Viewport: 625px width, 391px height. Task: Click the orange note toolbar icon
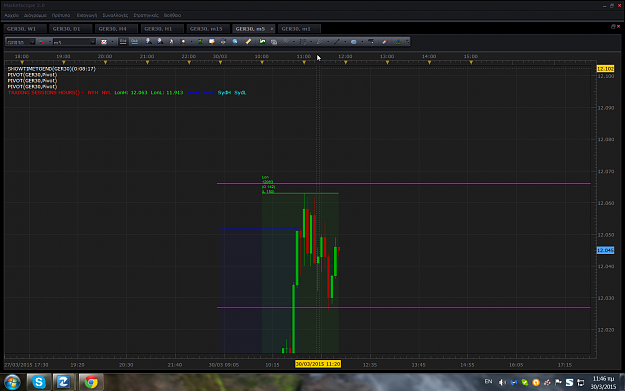(x=212, y=41)
